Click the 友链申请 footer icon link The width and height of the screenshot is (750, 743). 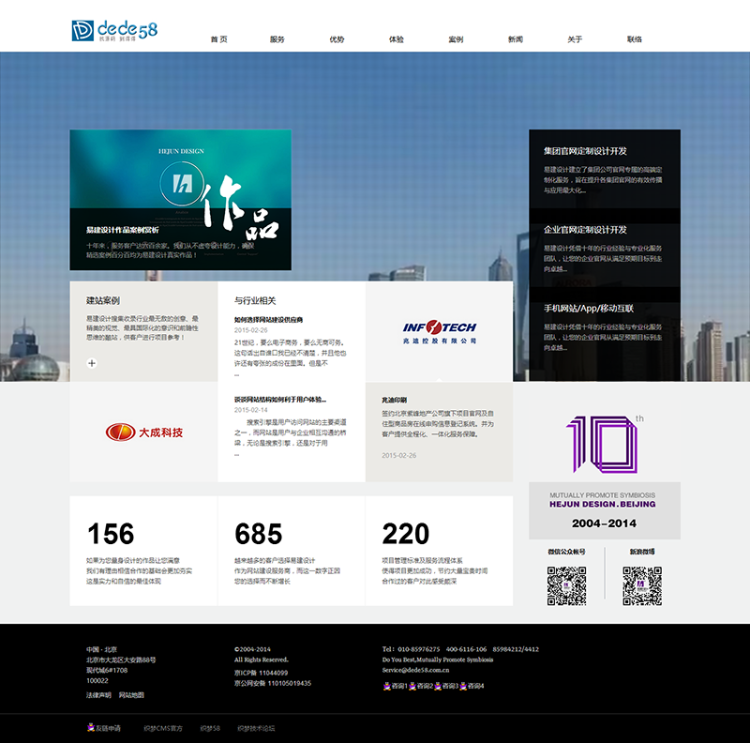(x=104, y=728)
